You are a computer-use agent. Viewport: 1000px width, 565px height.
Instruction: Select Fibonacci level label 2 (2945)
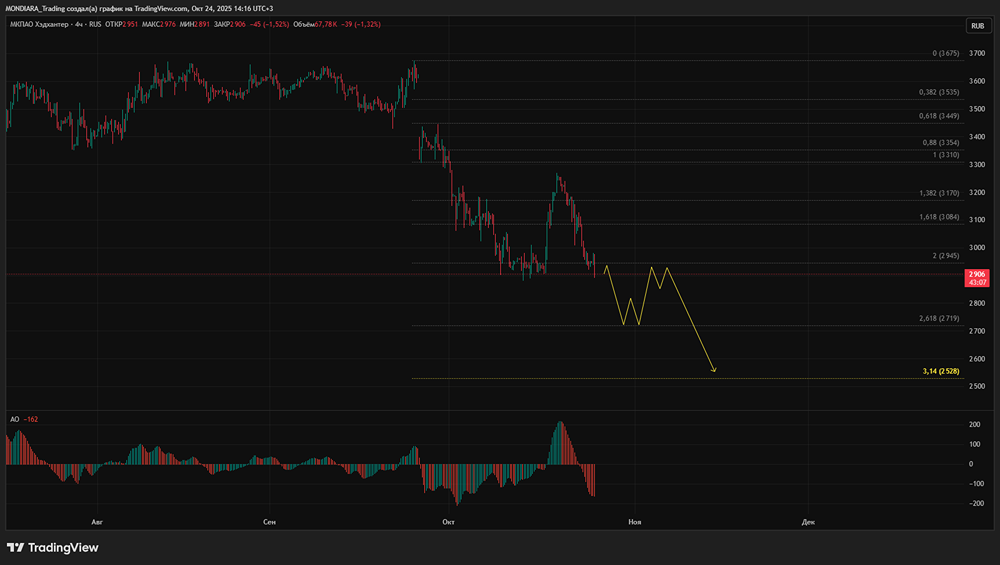[945, 256]
